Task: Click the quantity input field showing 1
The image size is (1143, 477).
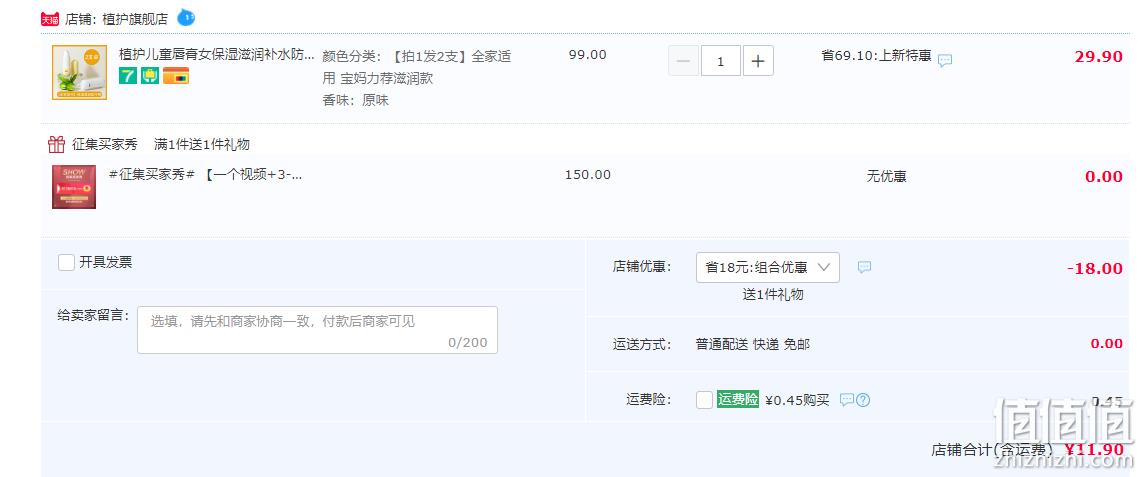Action: coord(720,61)
